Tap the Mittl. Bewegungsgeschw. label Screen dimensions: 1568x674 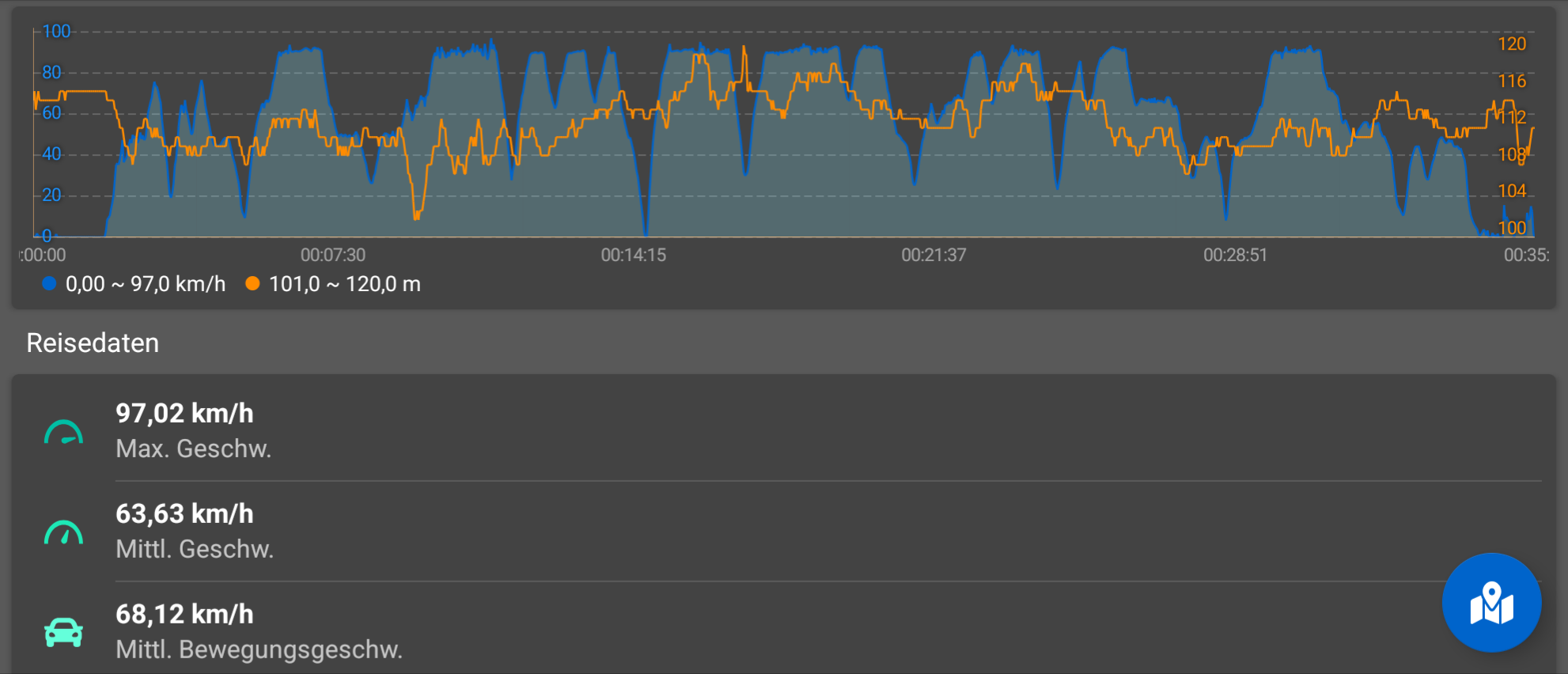(x=259, y=649)
